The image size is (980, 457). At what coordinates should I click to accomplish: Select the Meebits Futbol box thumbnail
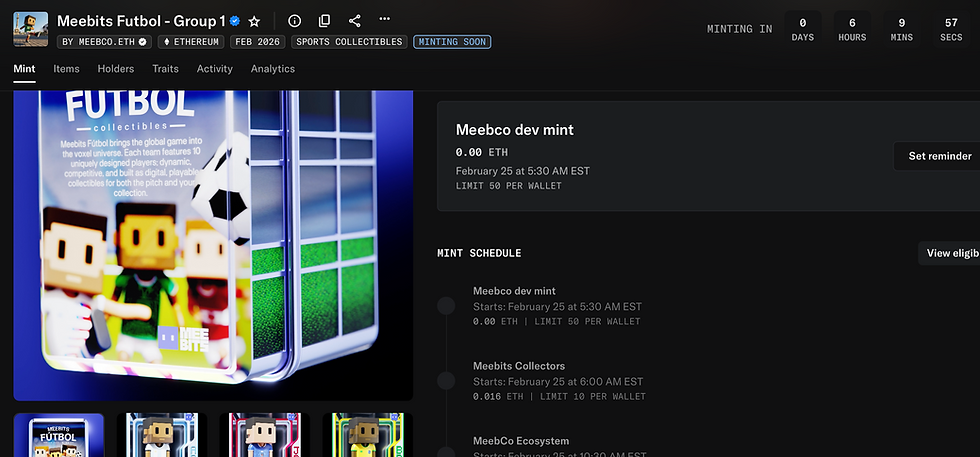[59, 435]
